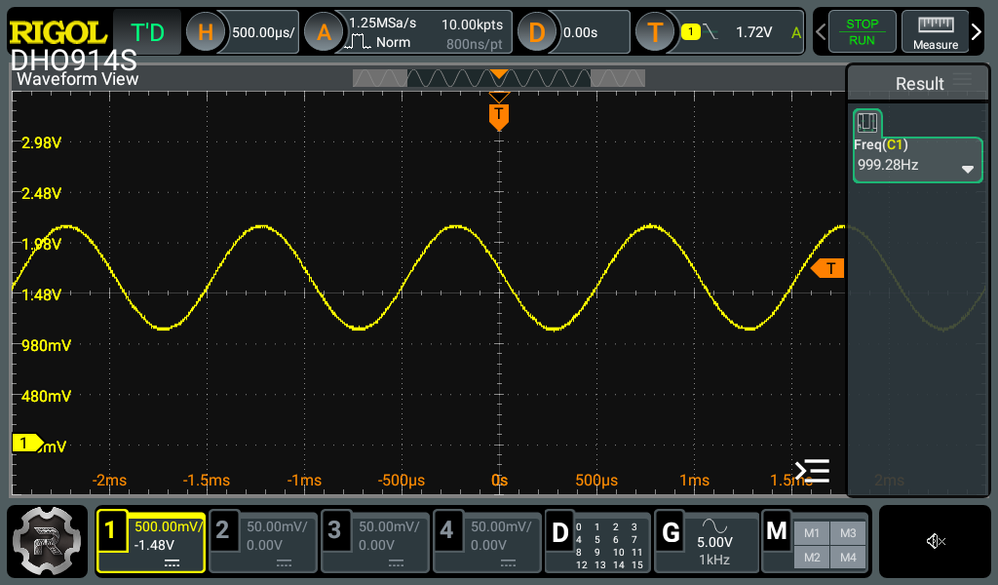
Task: Enable channel 3
Action: point(334,530)
